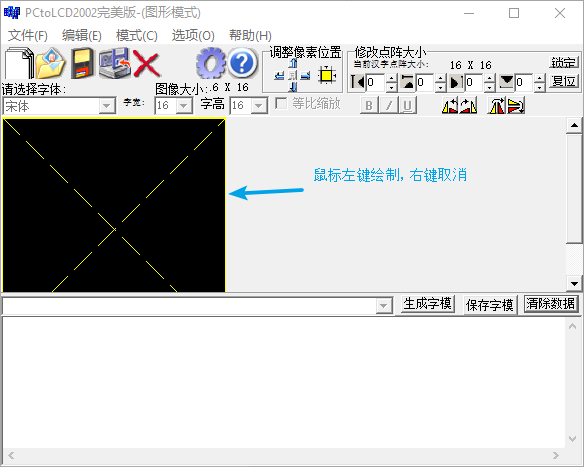Click the right margin value field
The image size is (584, 467).
474,82
